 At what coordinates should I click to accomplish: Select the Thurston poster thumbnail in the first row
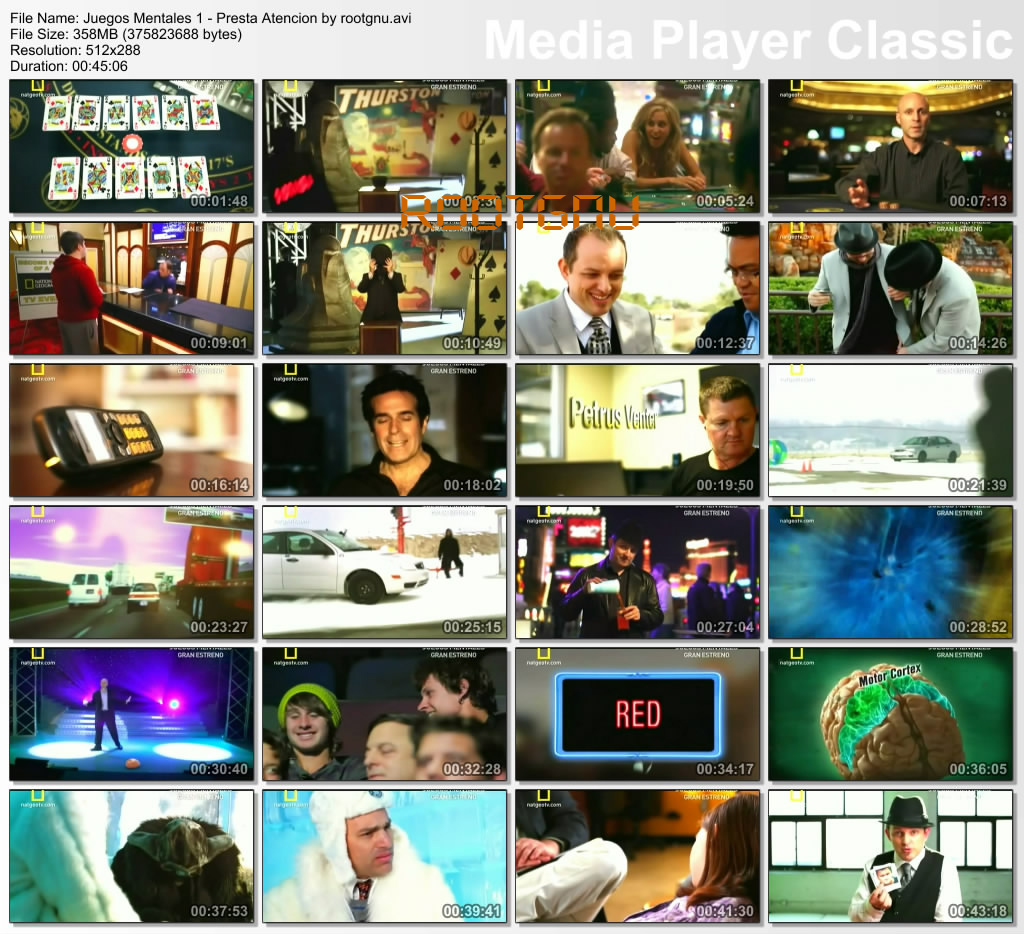pos(385,146)
